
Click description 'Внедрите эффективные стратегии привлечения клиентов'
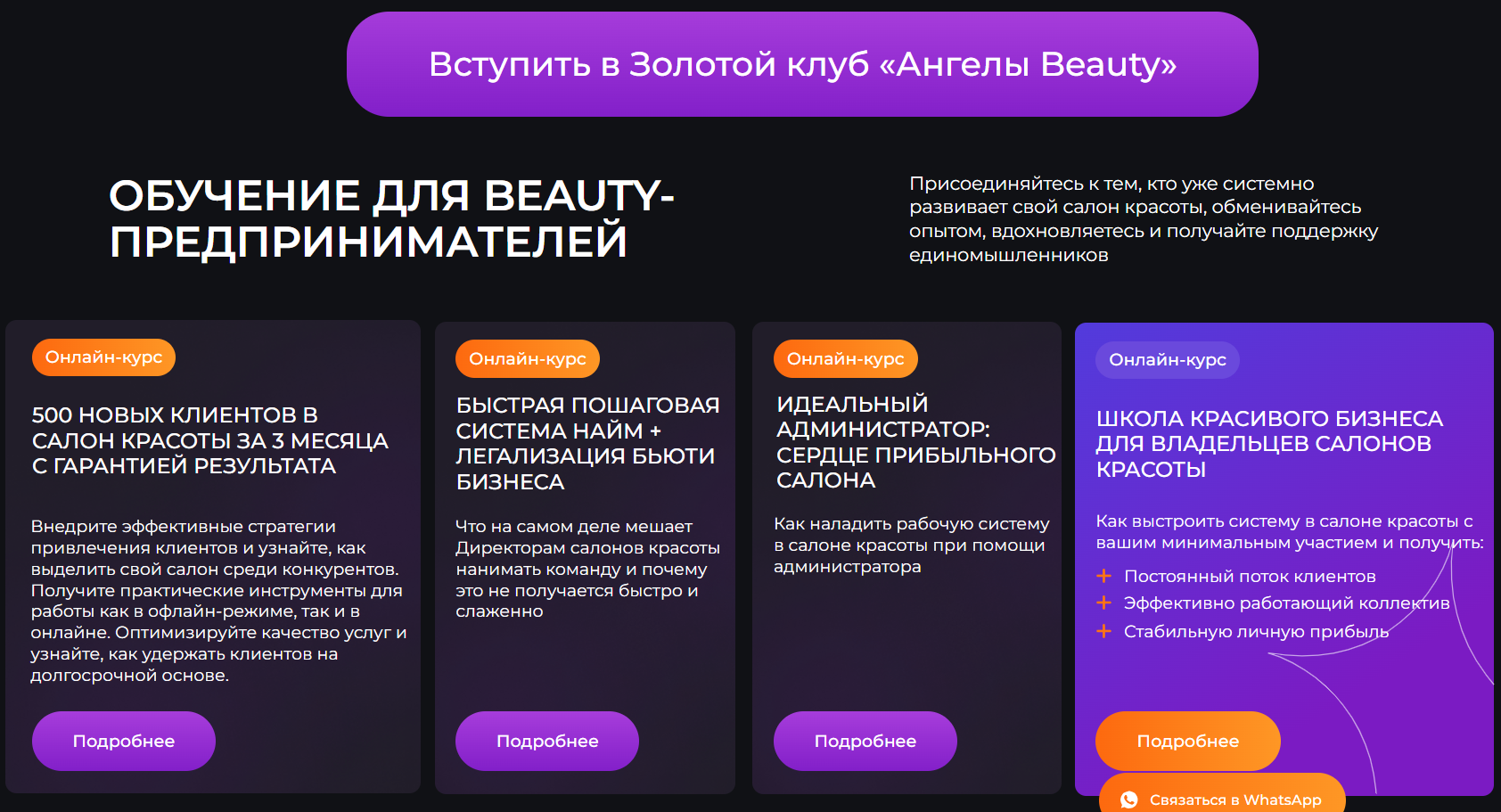coord(218,601)
